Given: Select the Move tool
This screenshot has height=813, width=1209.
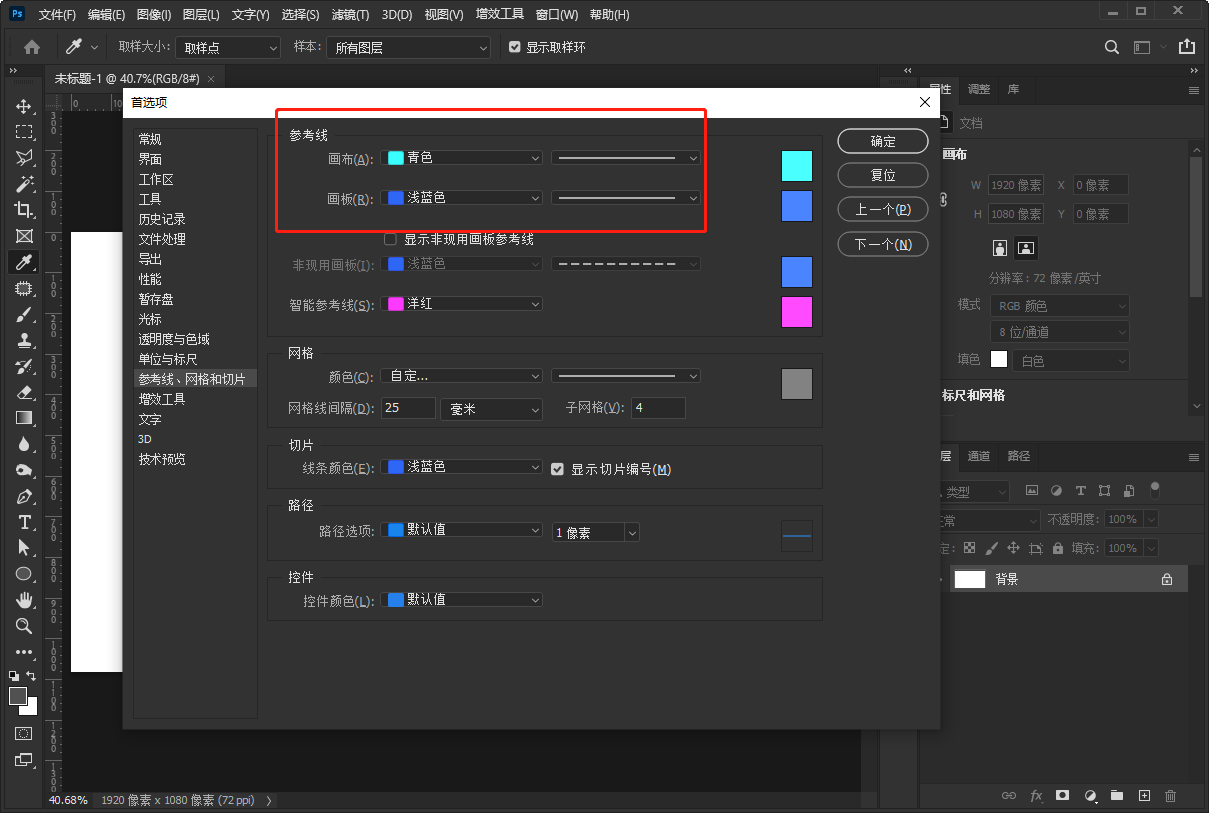Looking at the screenshot, I should (x=24, y=106).
